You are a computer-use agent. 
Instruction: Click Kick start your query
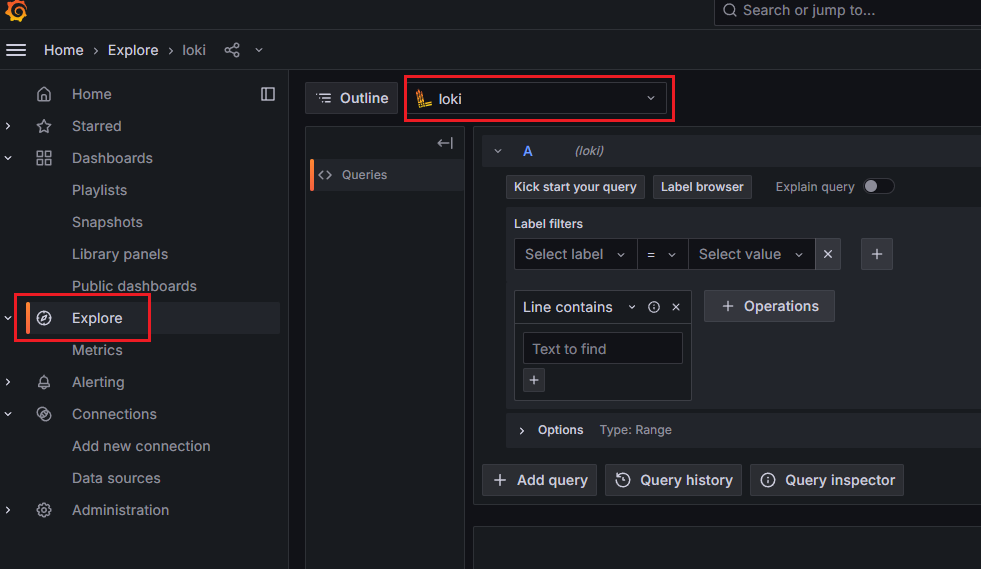point(575,187)
